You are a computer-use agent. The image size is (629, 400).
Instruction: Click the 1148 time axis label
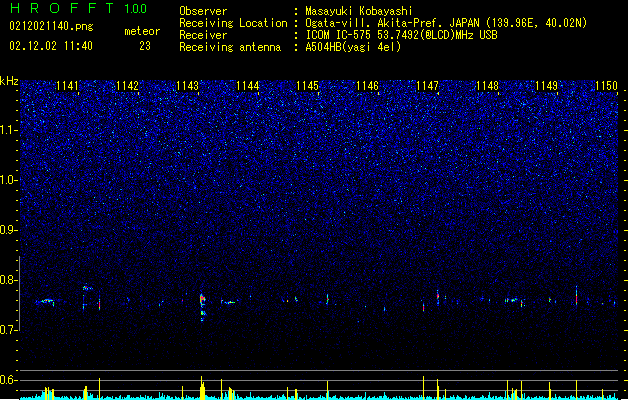pos(487,86)
